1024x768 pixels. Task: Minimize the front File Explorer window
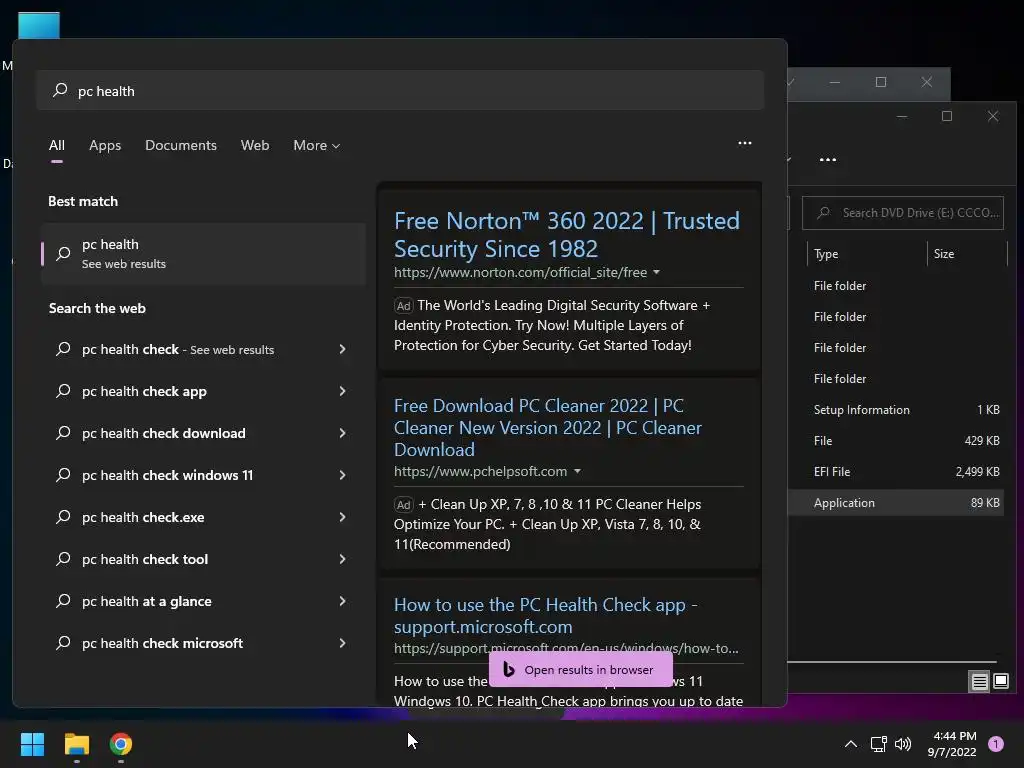902,116
